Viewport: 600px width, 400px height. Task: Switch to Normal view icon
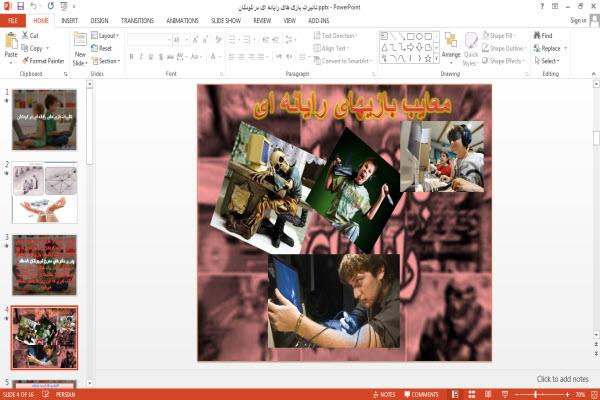tap(455, 394)
